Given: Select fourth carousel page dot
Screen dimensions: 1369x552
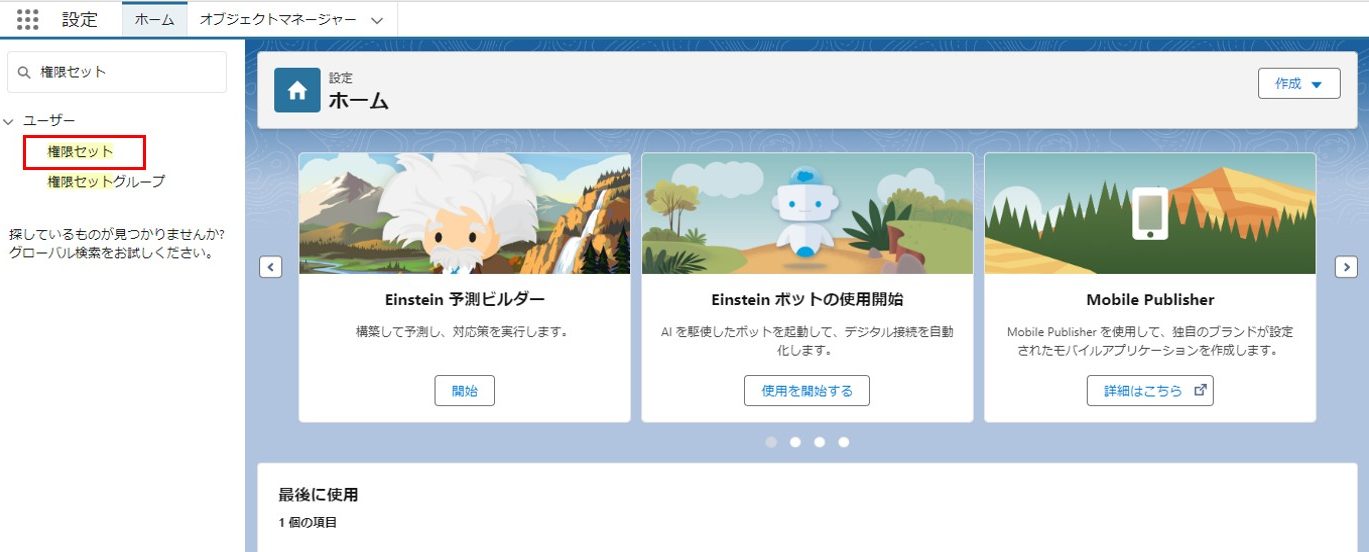Looking at the screenshot, I should tap(844, 442).
